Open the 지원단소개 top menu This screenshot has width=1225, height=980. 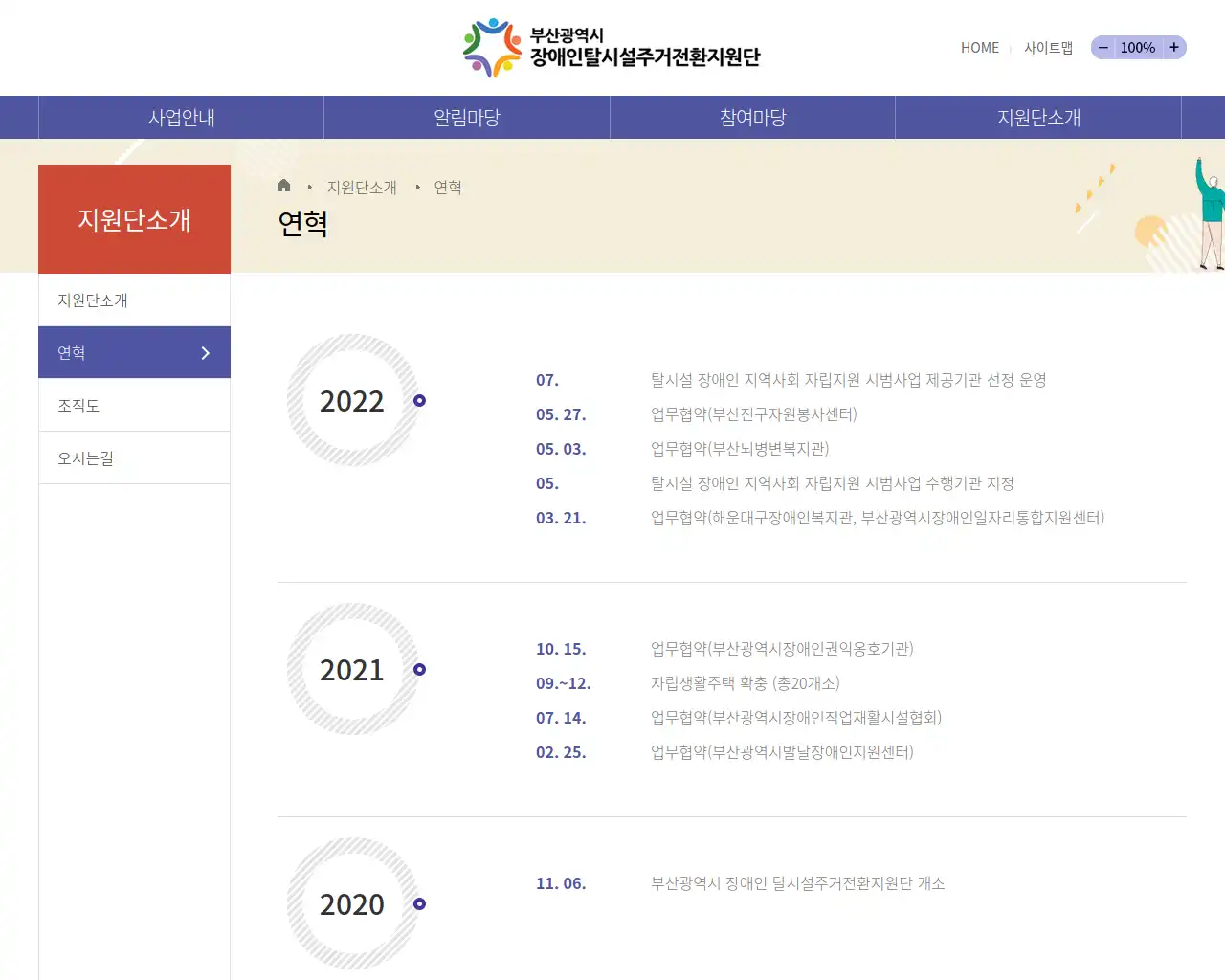tap(1038, 117)
